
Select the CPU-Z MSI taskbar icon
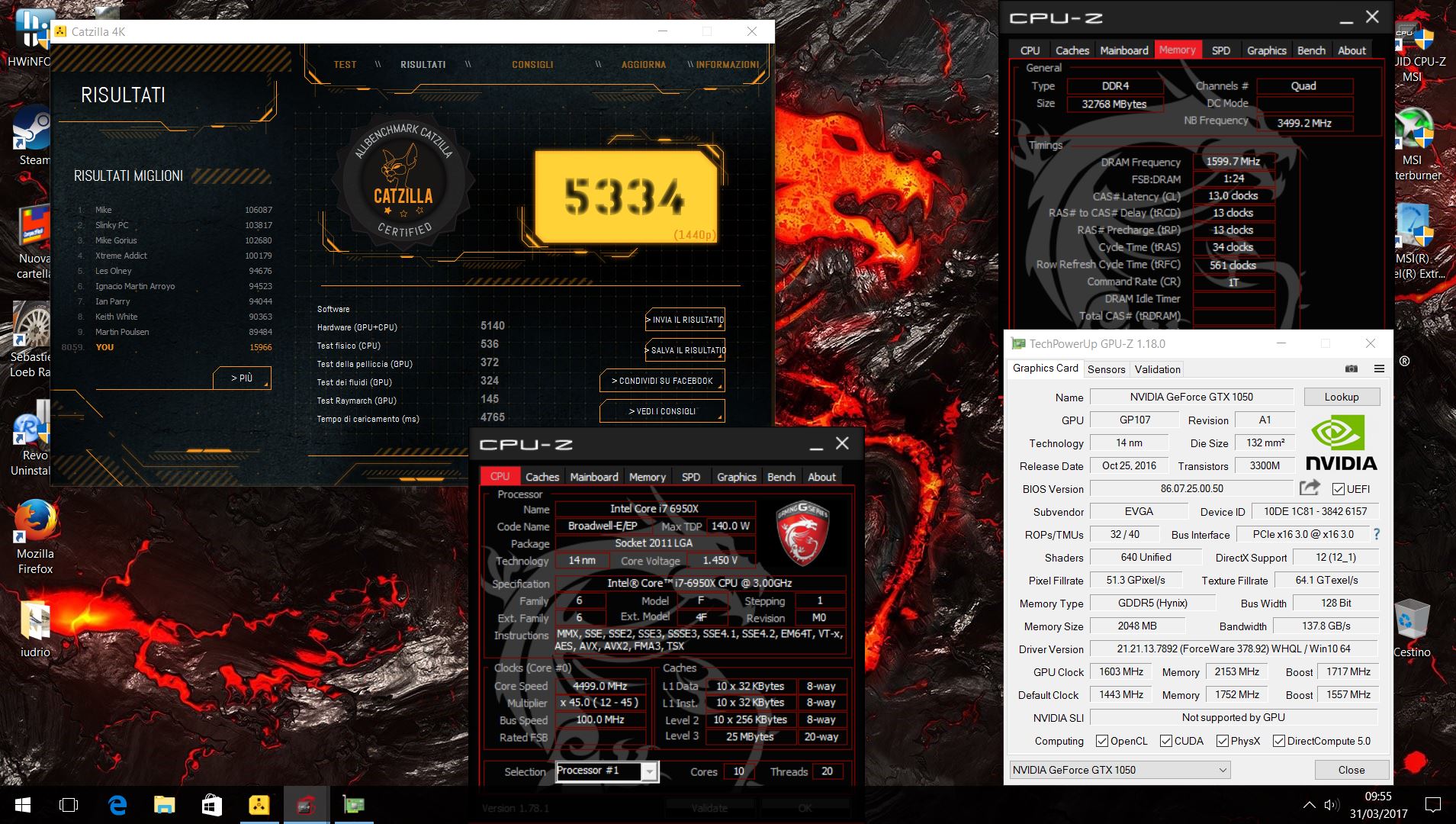[x=306, y=805]
